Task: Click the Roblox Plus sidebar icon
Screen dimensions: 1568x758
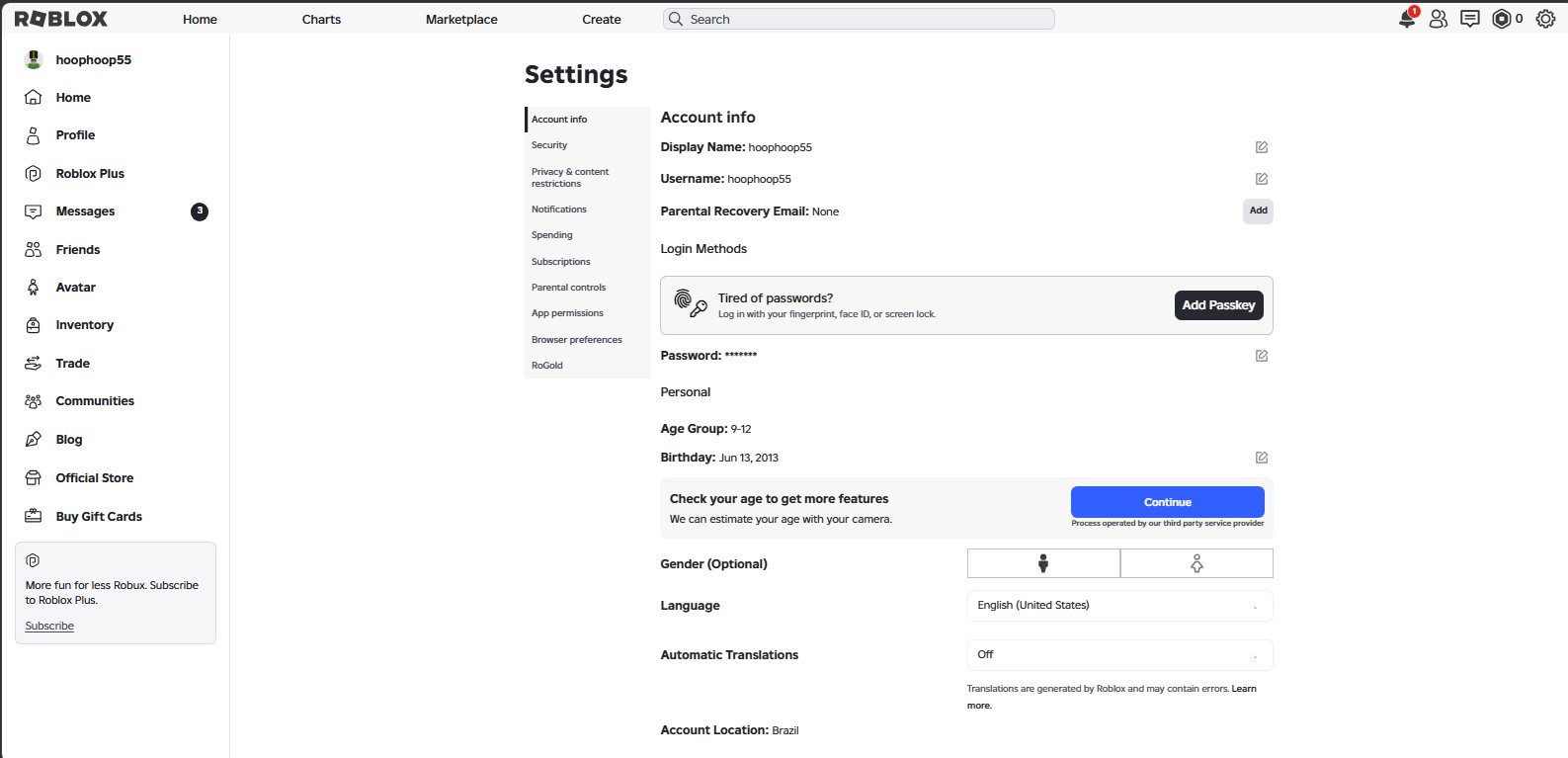Action: 34,173
